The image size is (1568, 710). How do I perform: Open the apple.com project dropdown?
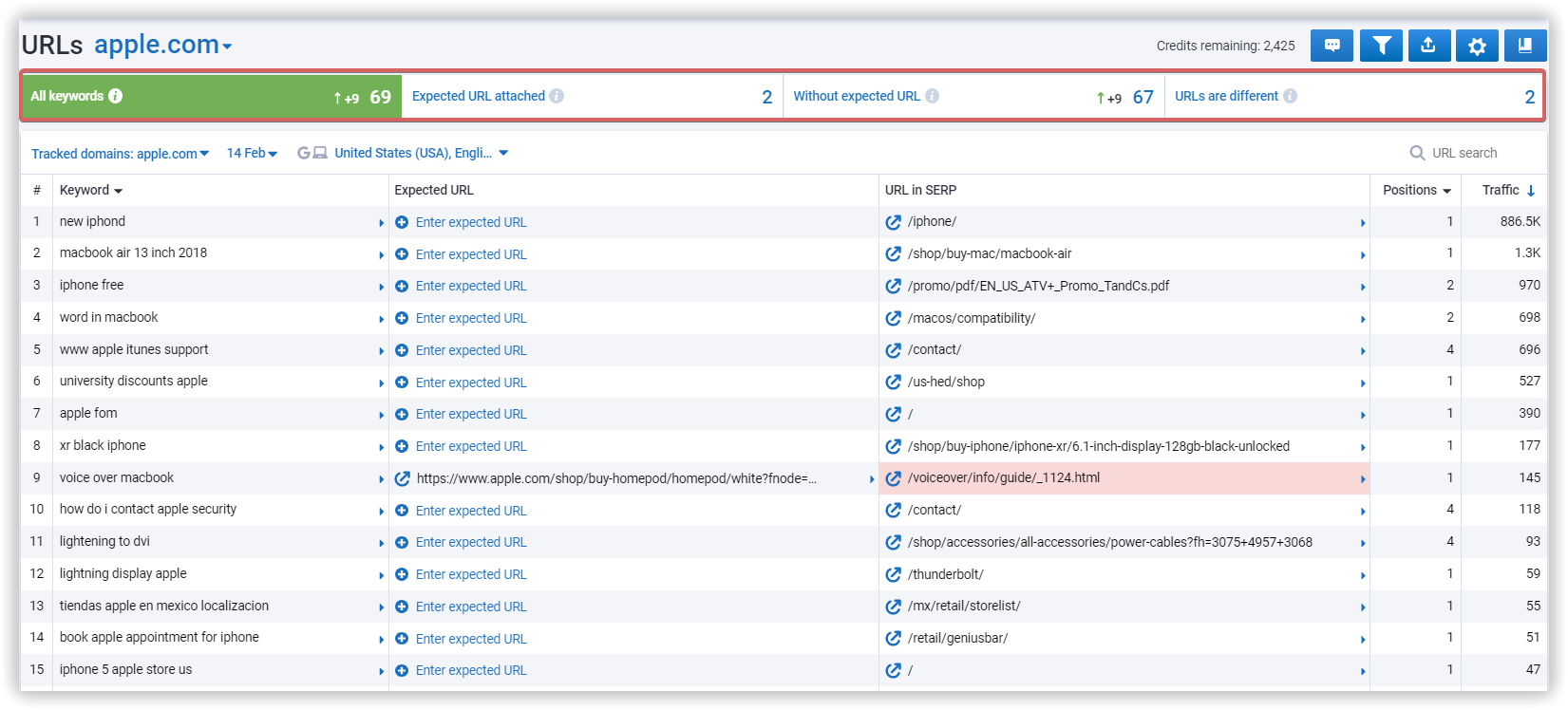pyautogui.click(x=162, y=45)
